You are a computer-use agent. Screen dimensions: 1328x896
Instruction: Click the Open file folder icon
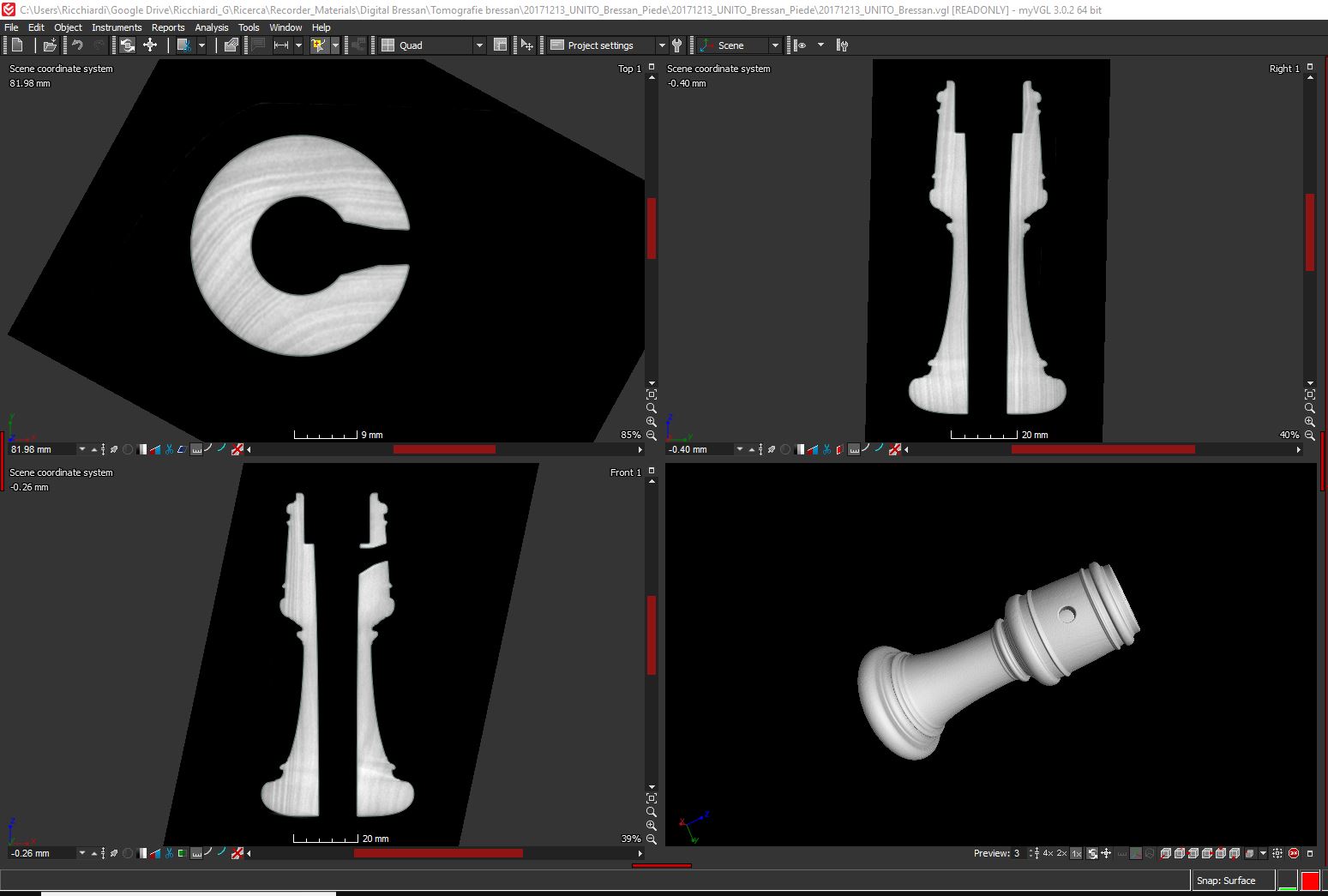(50, 45)
